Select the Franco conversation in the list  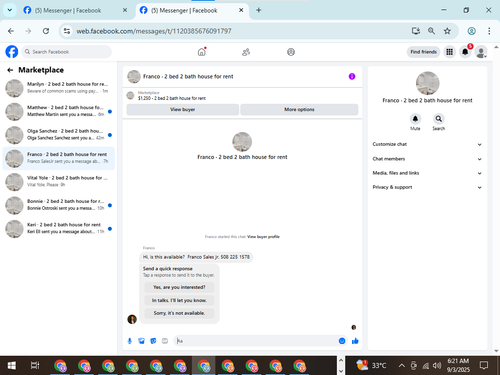[x=58, y=158]
